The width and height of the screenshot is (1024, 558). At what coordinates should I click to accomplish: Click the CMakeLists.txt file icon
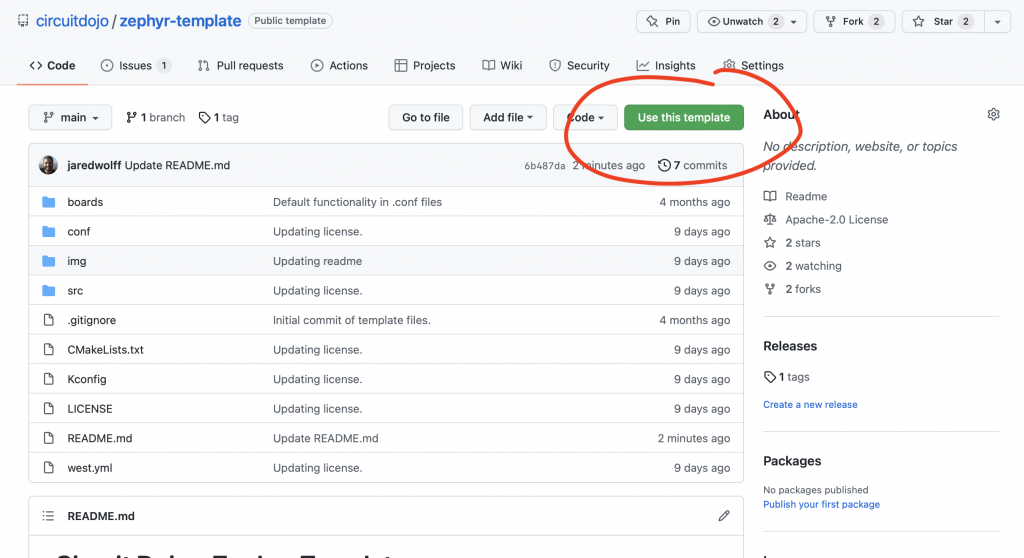[x=48, y=350]
